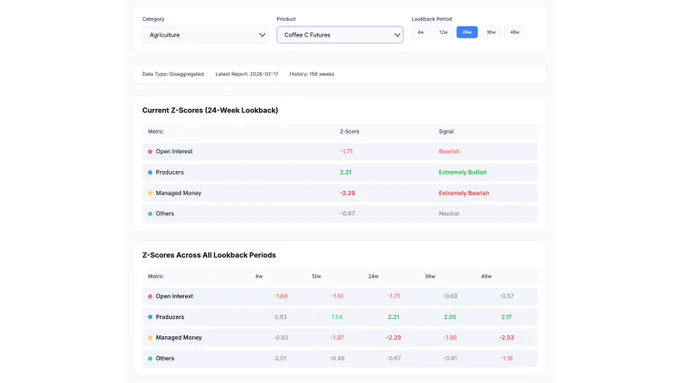
Task: Click Producers 12w value 1.54
Action: point(337,317)
